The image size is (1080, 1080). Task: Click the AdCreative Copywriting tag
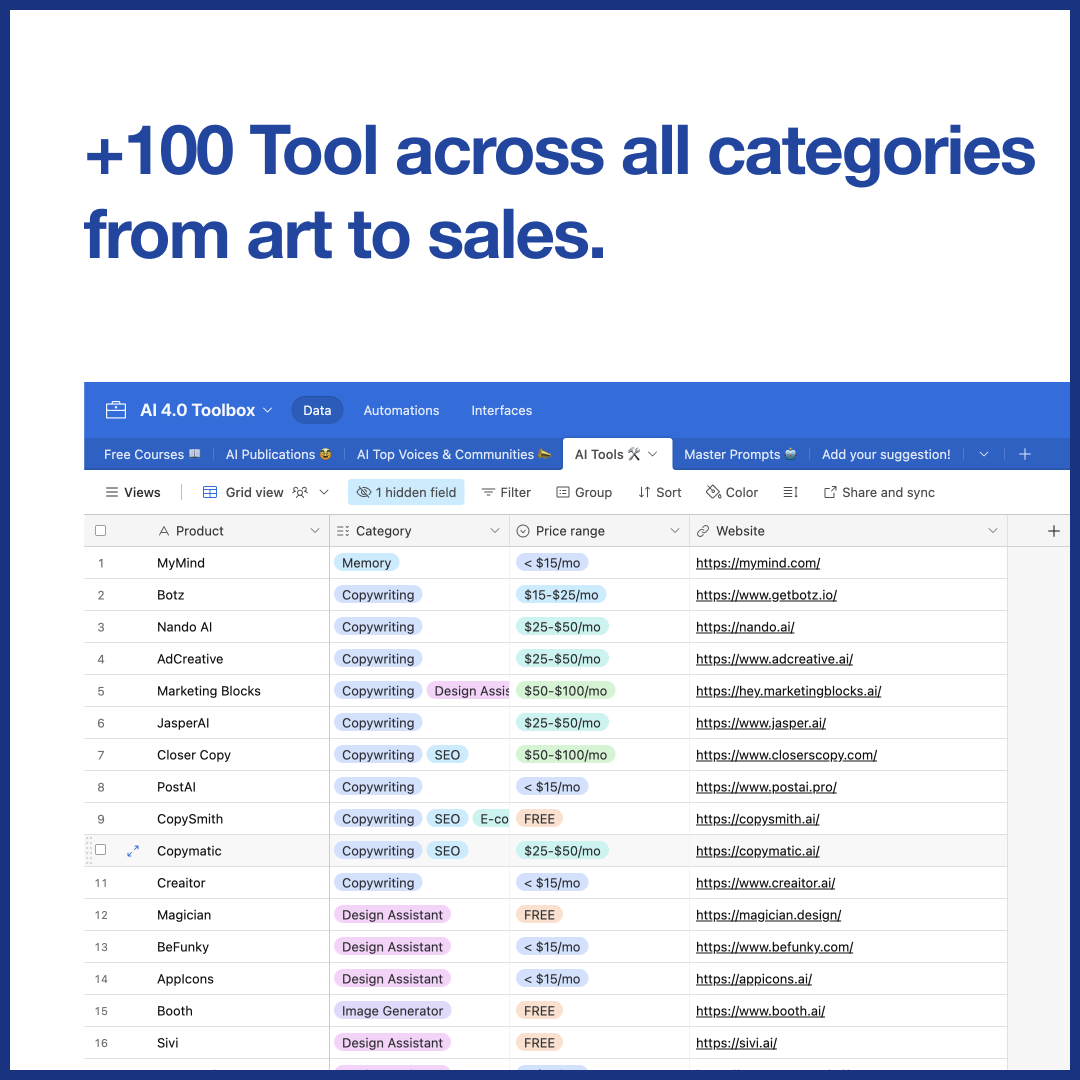[378, 659]
